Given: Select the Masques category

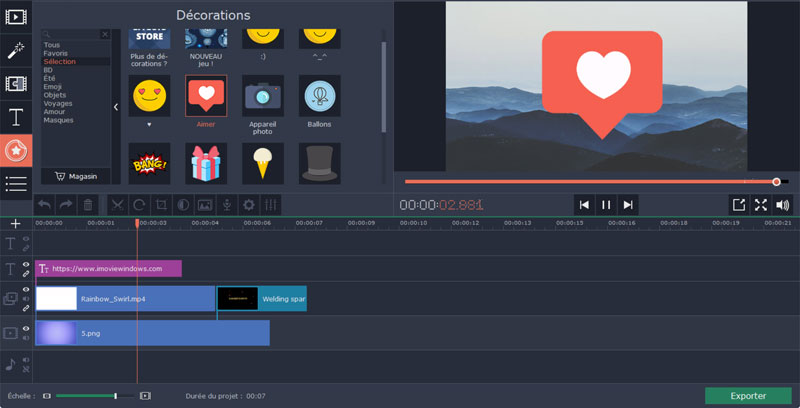Looking at the screenshot, I should (x=58, y=120).
